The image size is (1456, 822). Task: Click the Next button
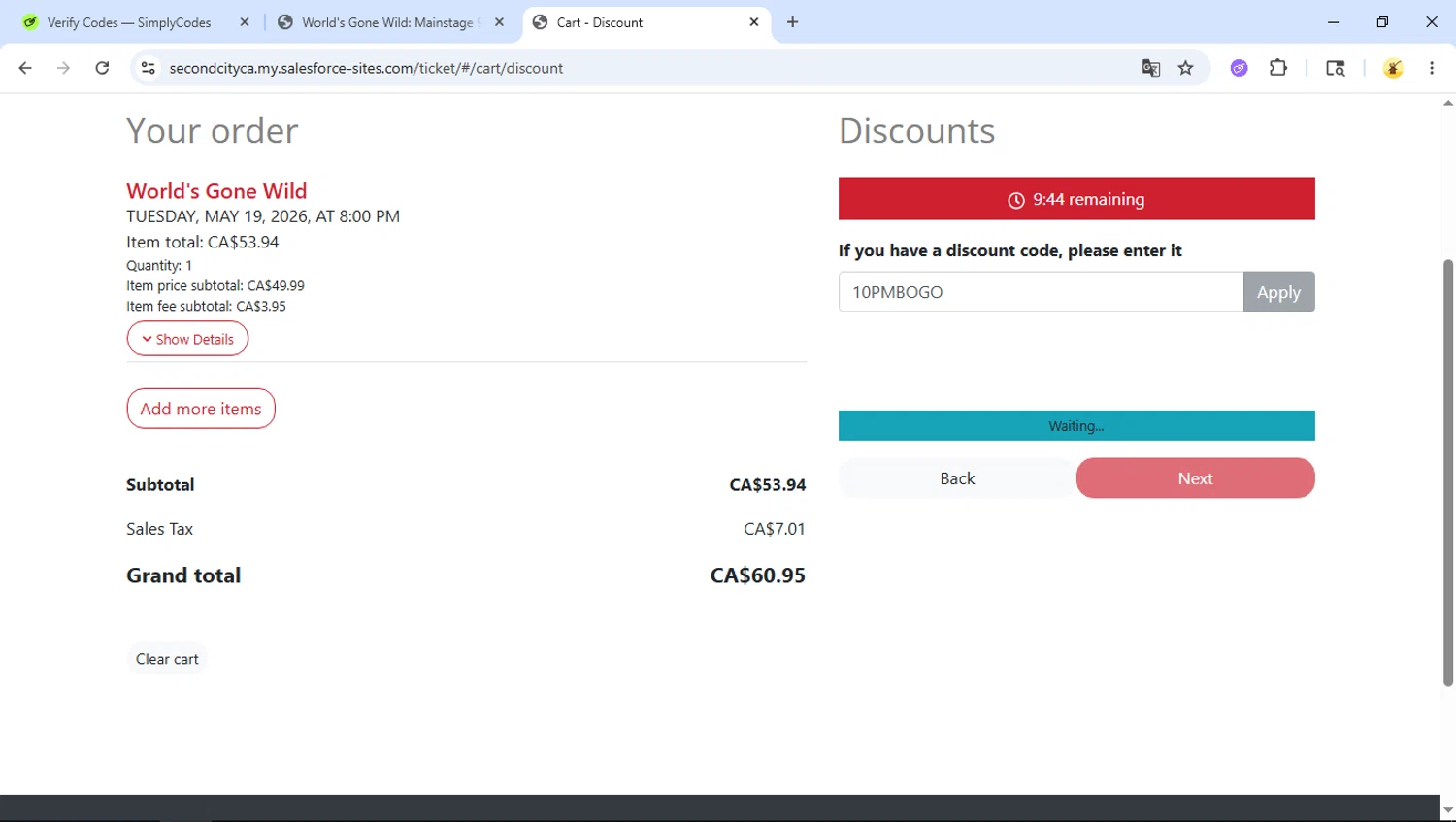click(1195, 478)
